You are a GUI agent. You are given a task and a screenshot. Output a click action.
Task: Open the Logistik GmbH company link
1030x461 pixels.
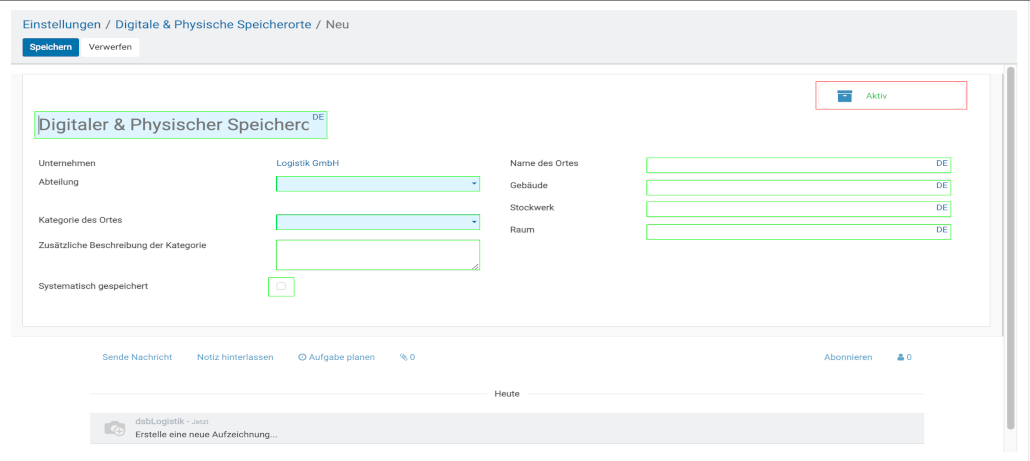pyautogui.click(x=308, y=163)
